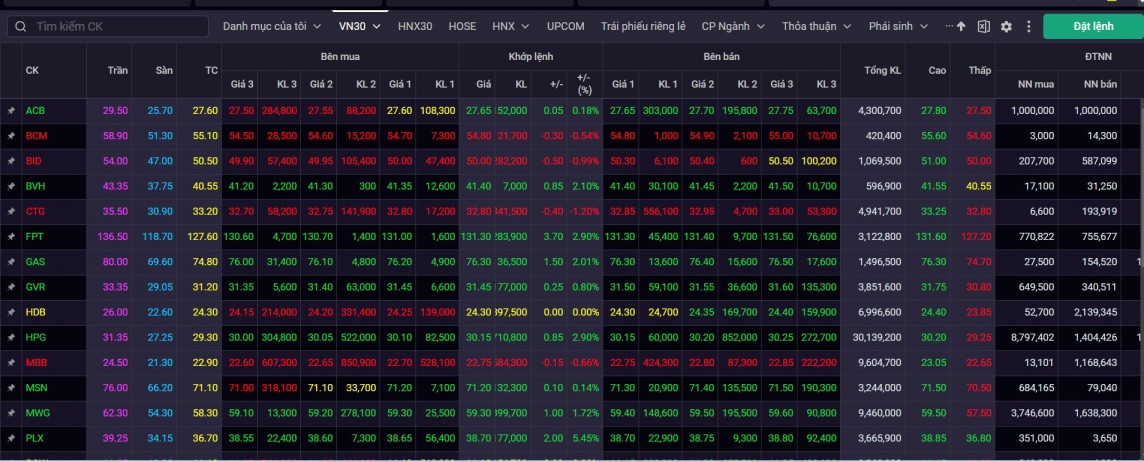Click the pin icon for MWG
The height and width of the screenshot is (462, 1144).
coord(11,412)
